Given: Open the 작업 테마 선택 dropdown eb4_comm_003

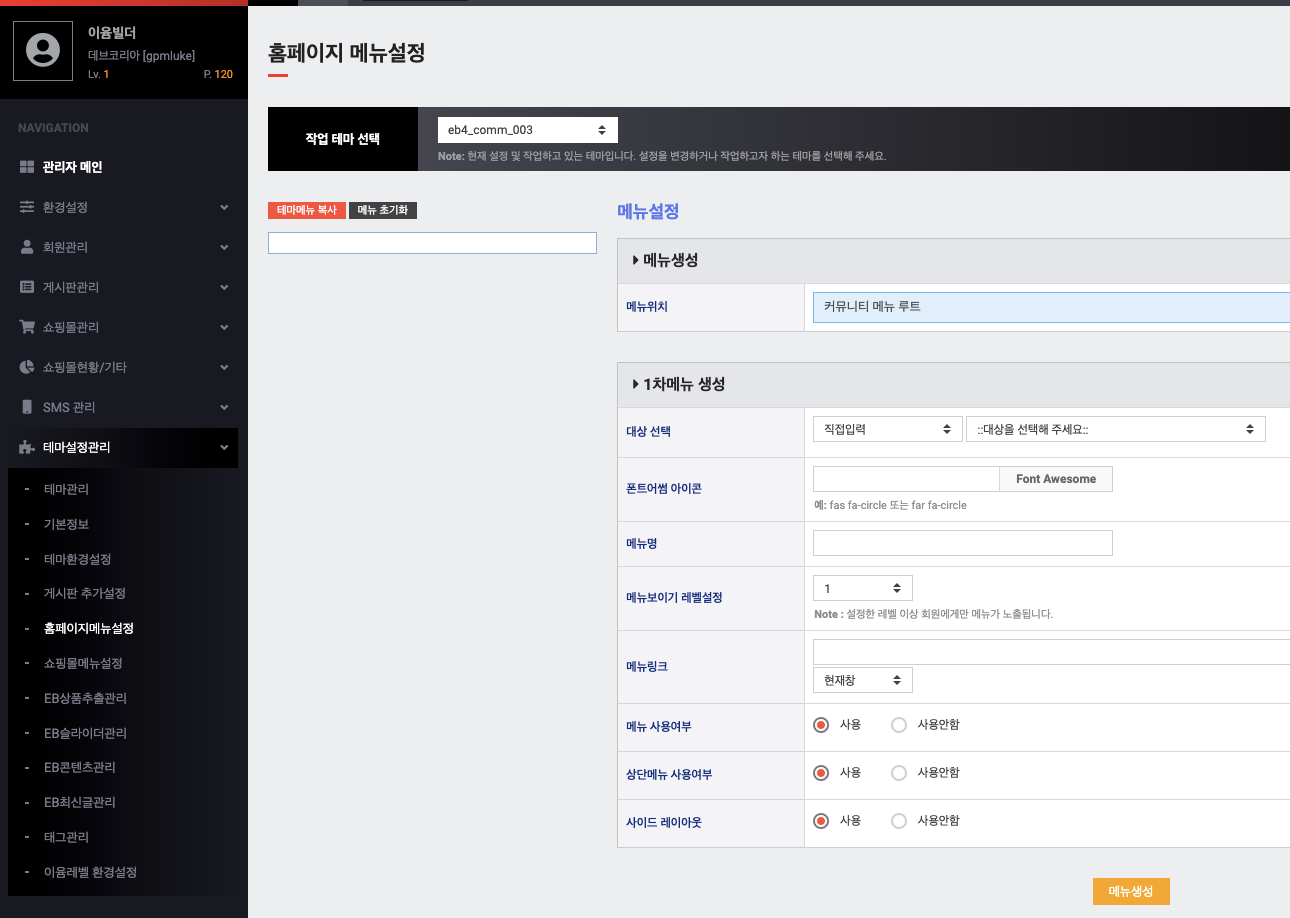Looking at the screenshot, I should click(528, 130).
